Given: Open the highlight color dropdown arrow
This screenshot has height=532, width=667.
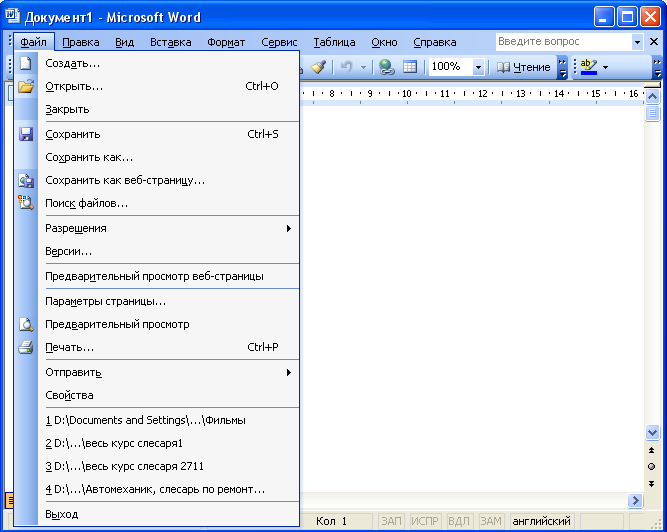Looking at the screenshot, I should coord(605,67).
